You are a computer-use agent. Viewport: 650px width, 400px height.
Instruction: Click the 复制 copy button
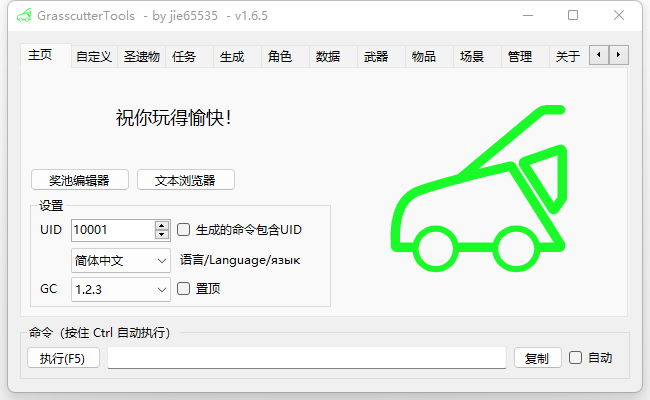[x=537, y=358]
